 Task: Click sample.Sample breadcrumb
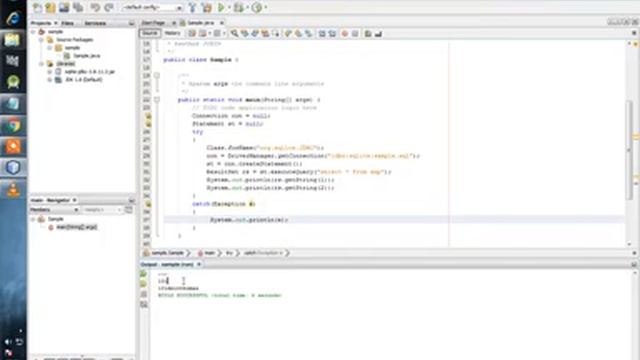tap(167, 253)
